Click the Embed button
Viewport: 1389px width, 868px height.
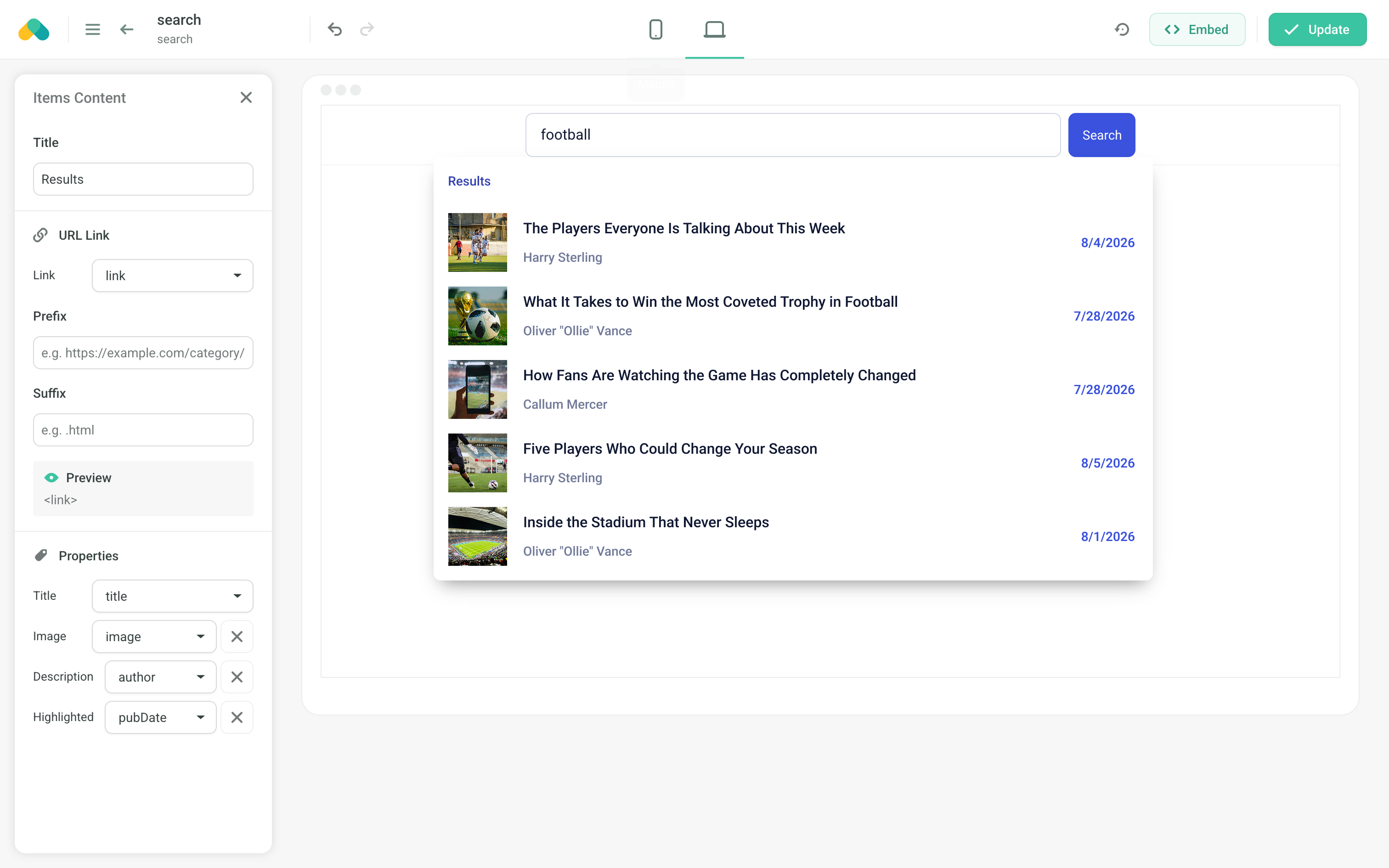coord(1197,29)
